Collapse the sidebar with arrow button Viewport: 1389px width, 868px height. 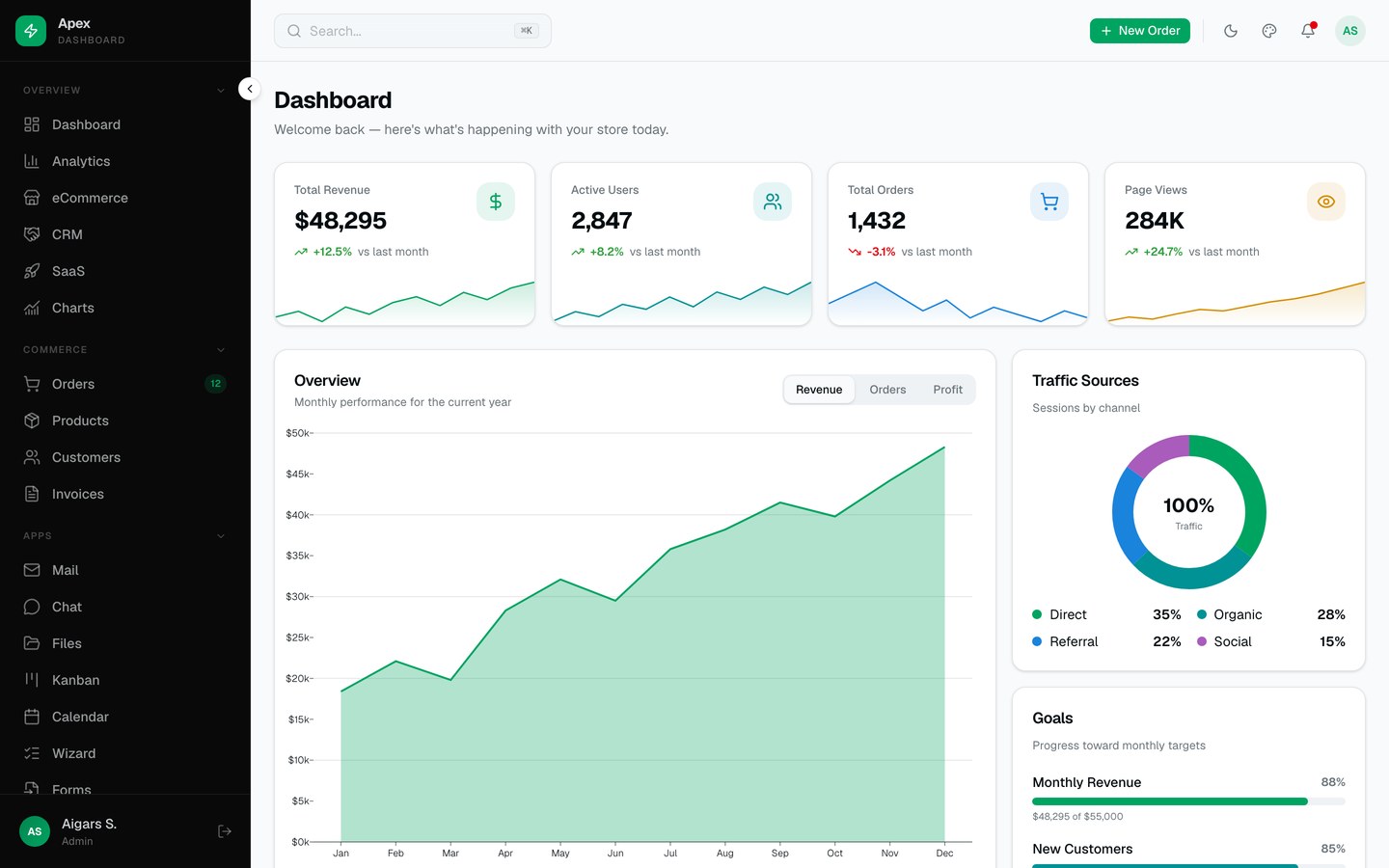(x=250, y=89)
